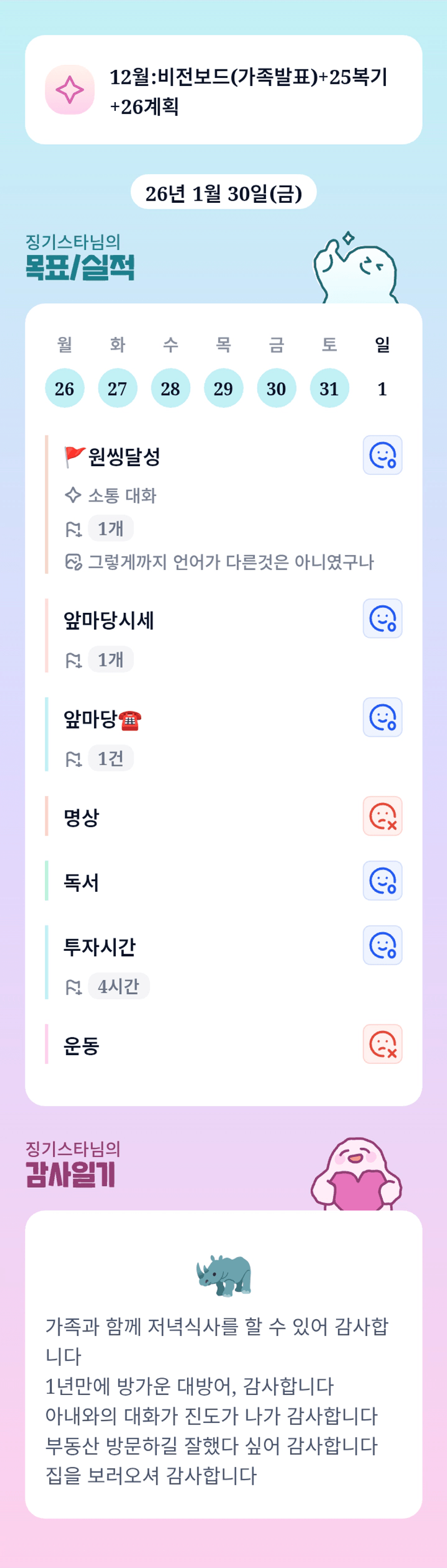Toggle the success face for 원씽달성

click(x=382, y=455)
